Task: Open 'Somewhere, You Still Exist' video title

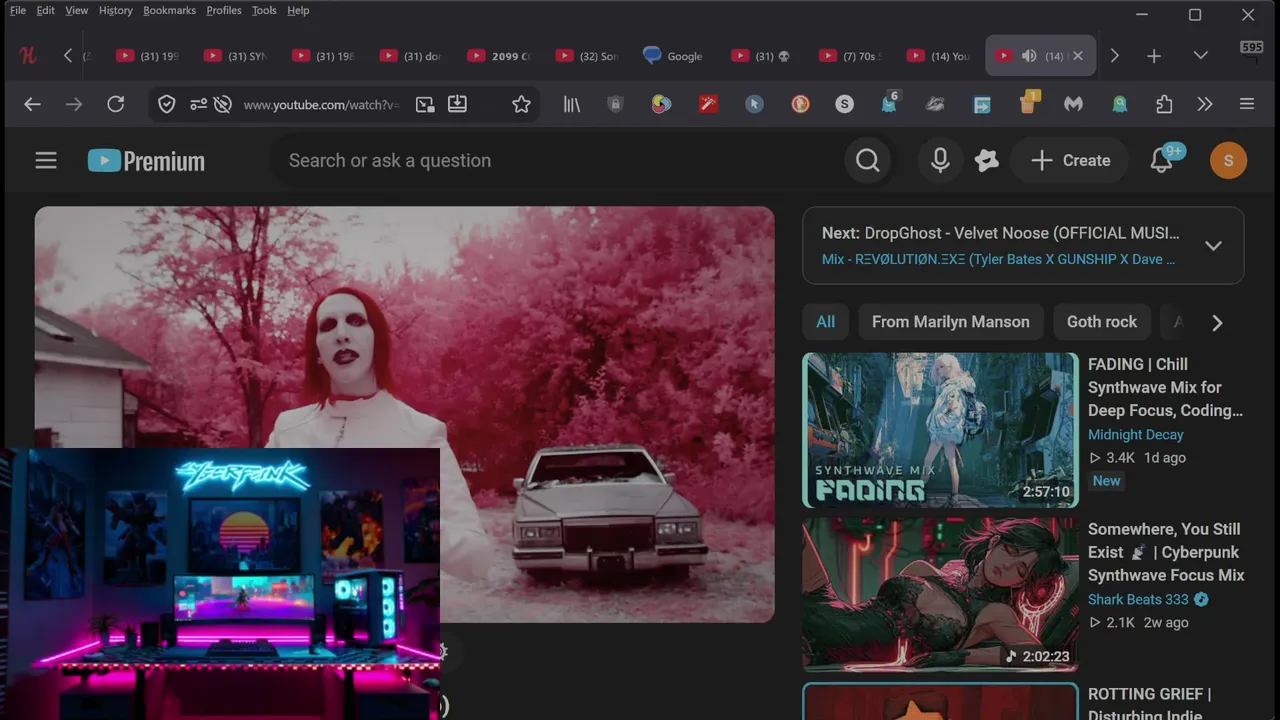Action: coord(1166,552)
